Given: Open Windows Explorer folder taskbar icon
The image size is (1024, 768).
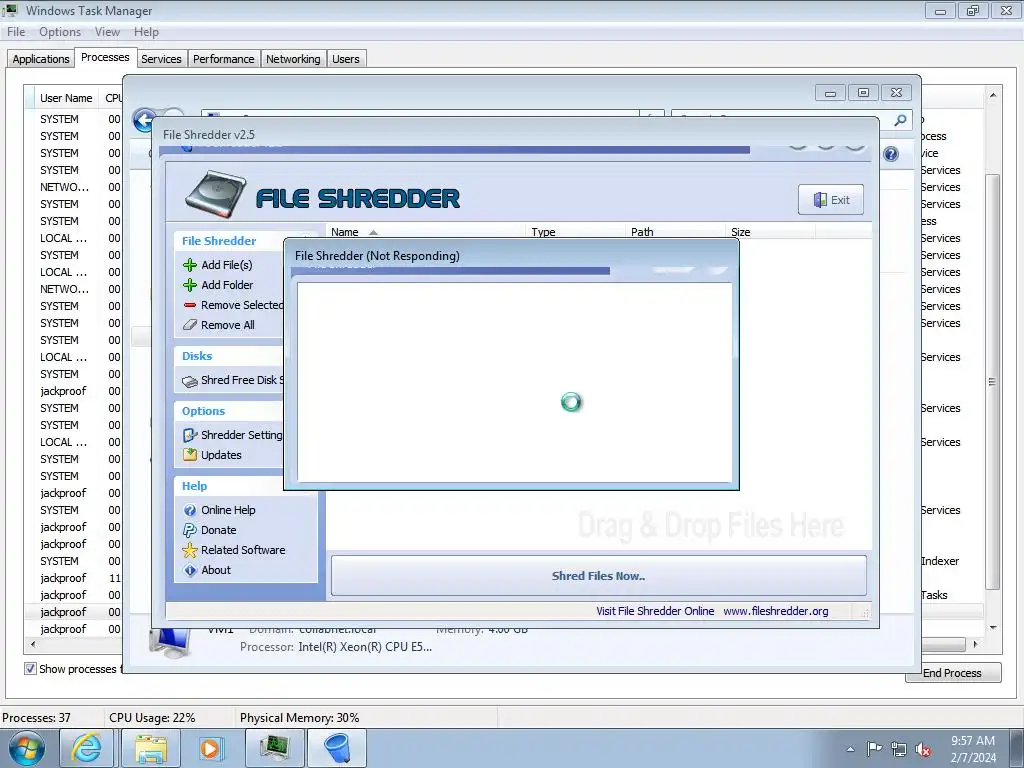Looking at the screenshot, I should (151, 748).
